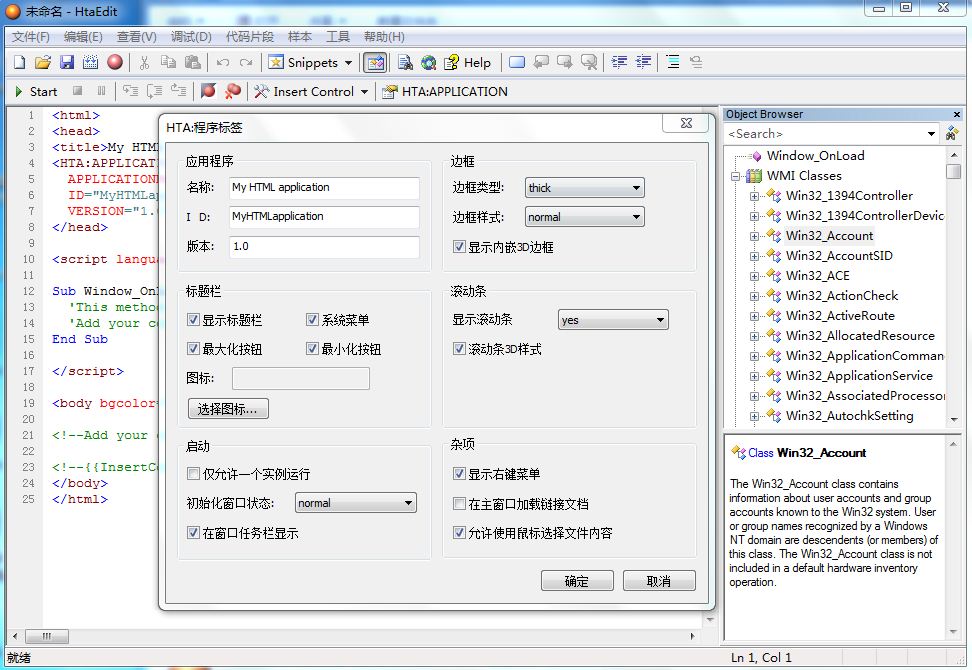Close the Object Browser panel
Screen dimensions: 972x670
tap(957, 115)
